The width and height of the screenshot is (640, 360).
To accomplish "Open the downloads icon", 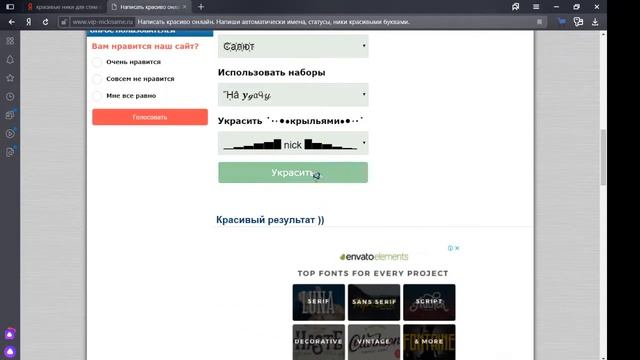I will tap(595, 22).
